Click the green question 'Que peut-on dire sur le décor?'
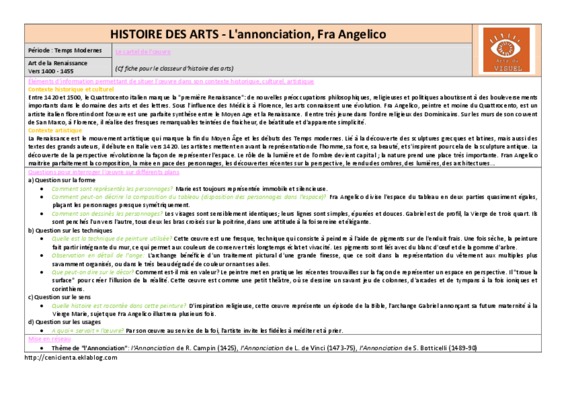Screen dimensions: 566x400 (x=92, y=272)
